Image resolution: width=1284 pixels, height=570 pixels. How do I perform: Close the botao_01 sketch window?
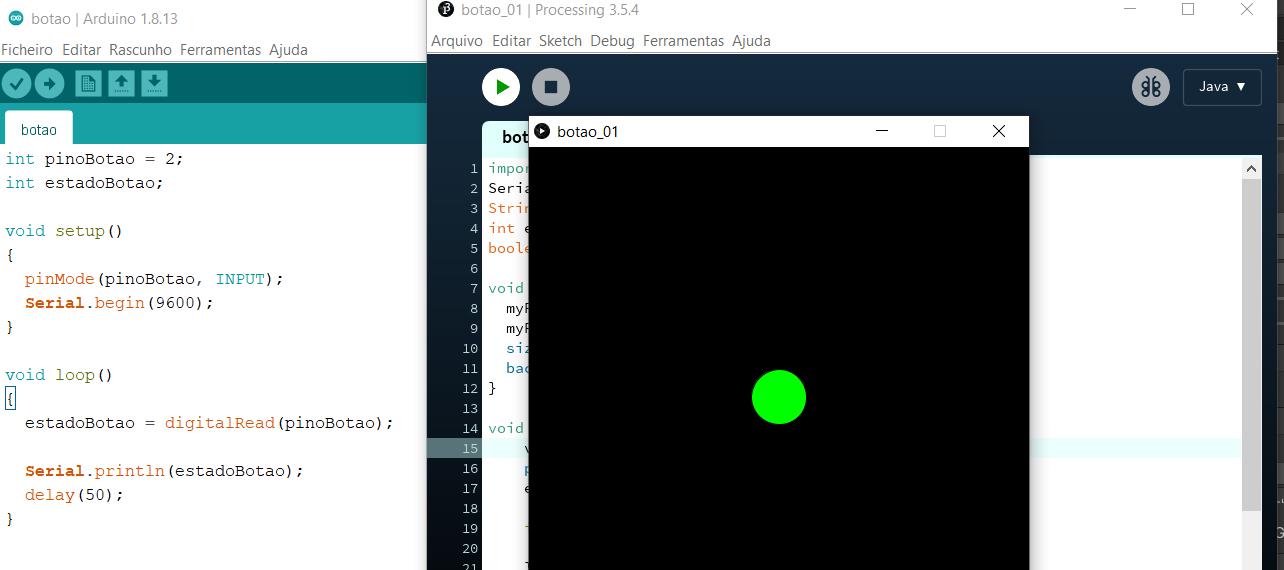(x=998, y=131)
